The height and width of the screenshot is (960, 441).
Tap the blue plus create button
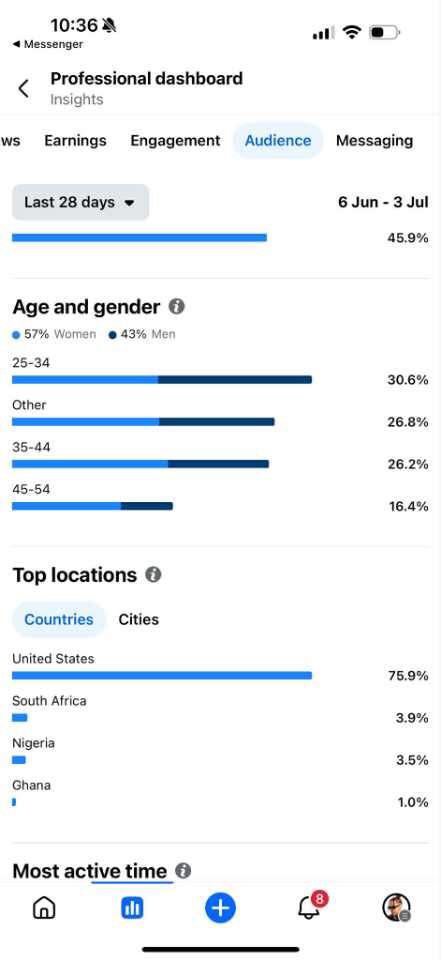220,907
